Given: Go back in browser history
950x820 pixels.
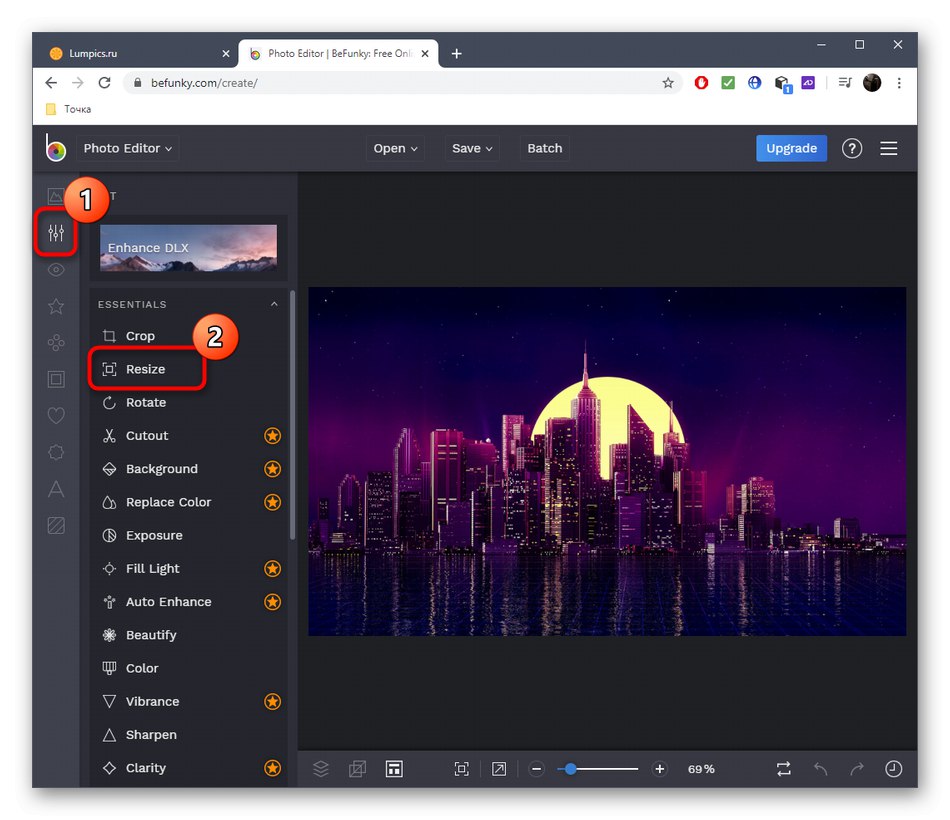Looking at the screenshot, I should click(x=51, y=83).
